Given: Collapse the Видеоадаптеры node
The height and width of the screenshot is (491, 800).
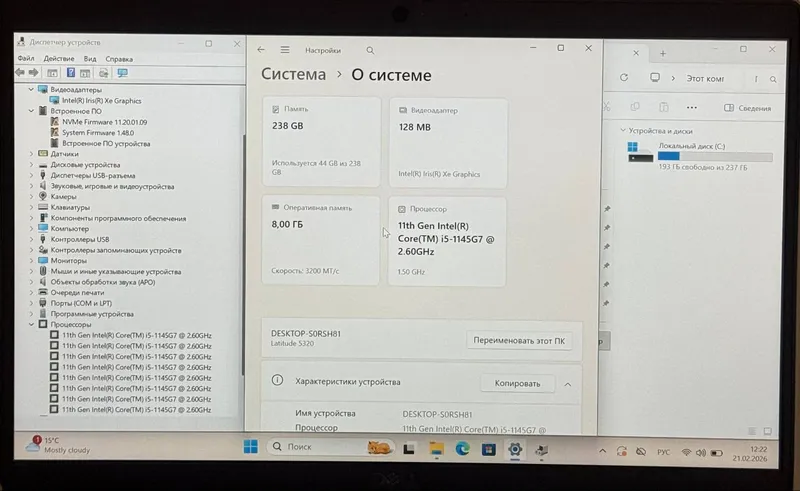Looking at the screenshot, I should pos(31,89).
